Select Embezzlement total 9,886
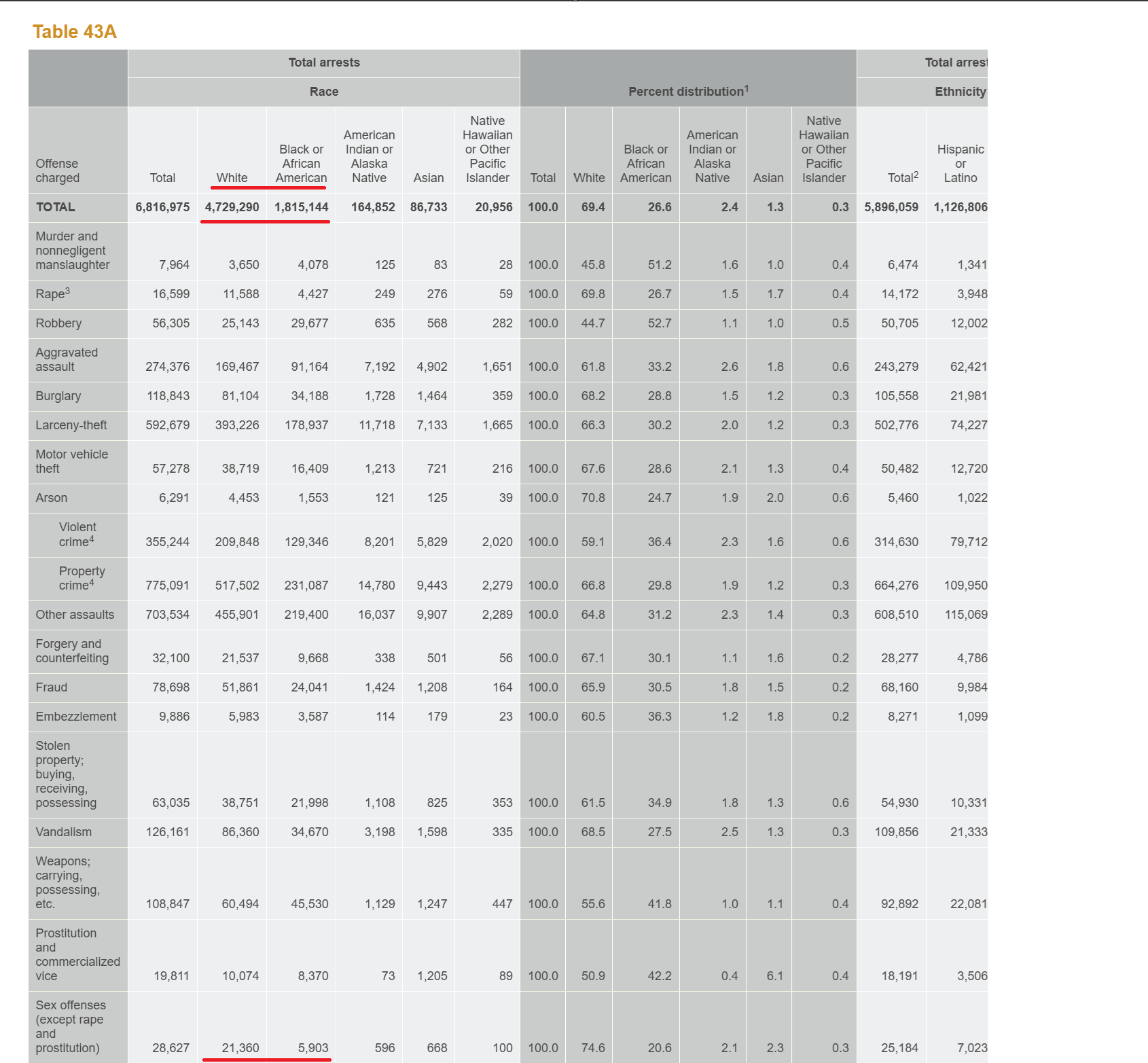This screenshot has width=1148, height=1063. coord(174,717)
